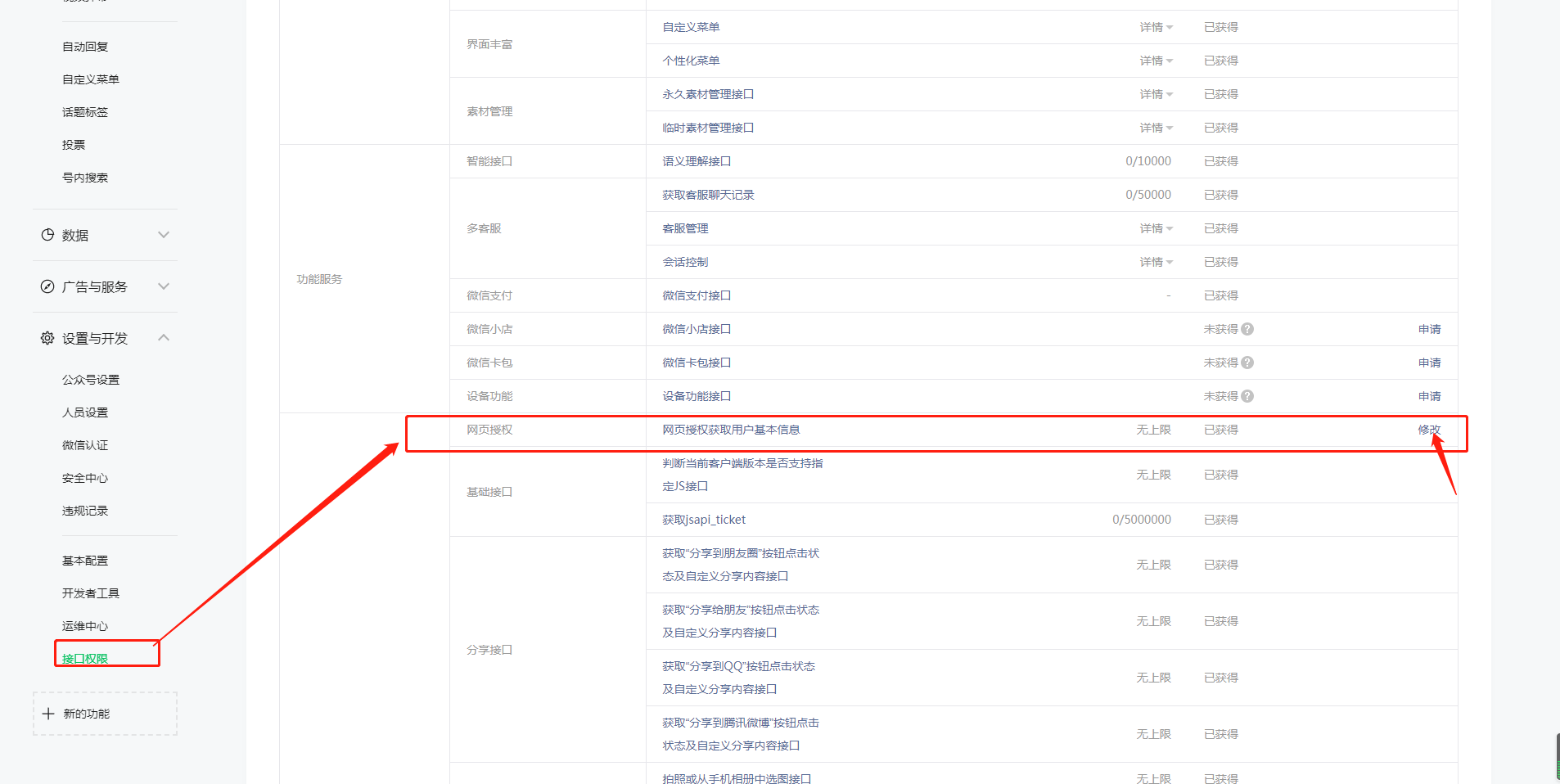Screen dimensions: 1560x784
Task: Click the 设置与开发 gear icon
Action: coord(47,338)
